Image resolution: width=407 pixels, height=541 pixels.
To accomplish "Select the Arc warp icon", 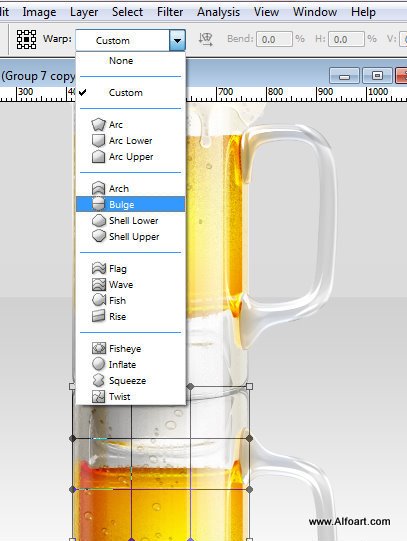I will 98,125.
